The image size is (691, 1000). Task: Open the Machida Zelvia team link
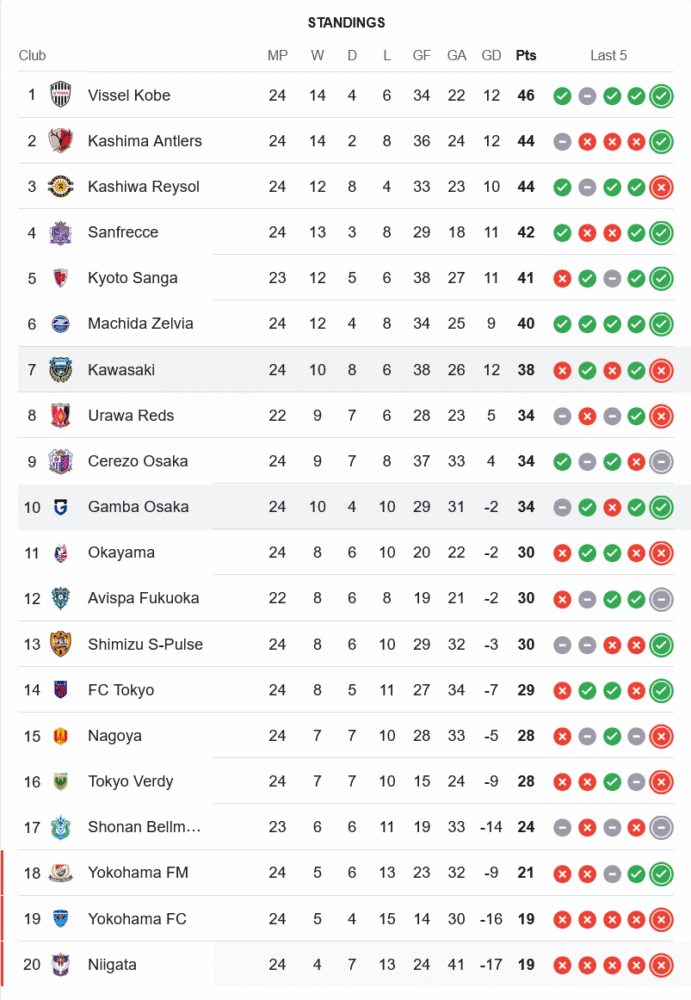click(x=140, y=323)
